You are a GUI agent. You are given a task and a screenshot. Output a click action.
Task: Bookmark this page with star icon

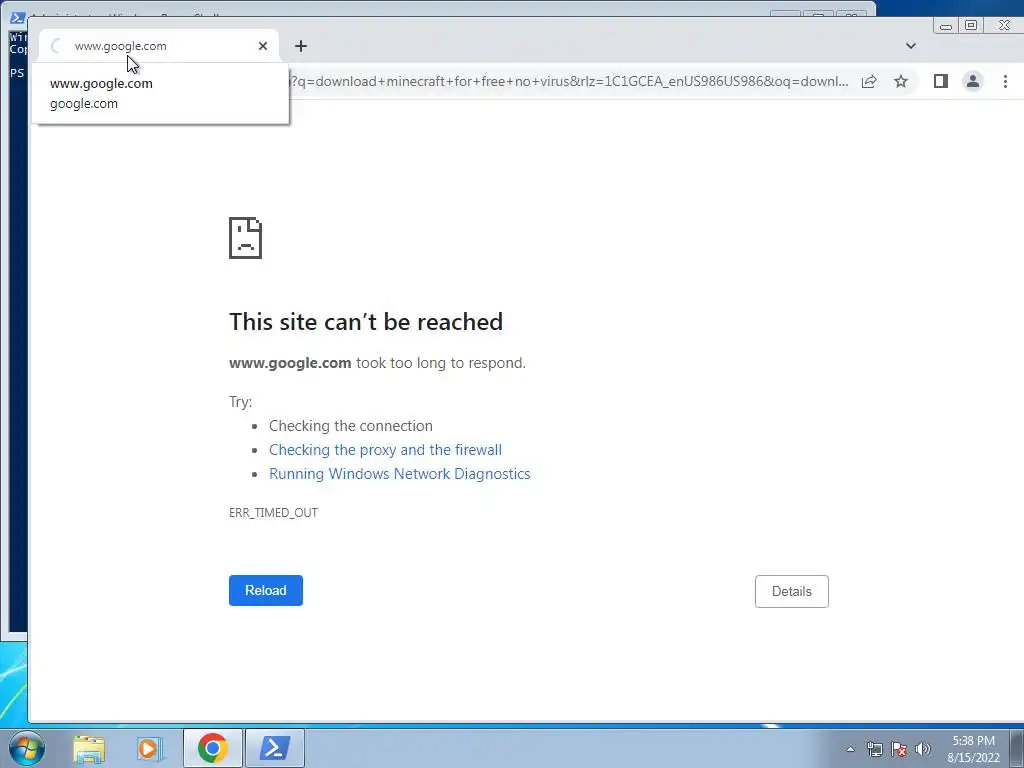pos(901,82)
